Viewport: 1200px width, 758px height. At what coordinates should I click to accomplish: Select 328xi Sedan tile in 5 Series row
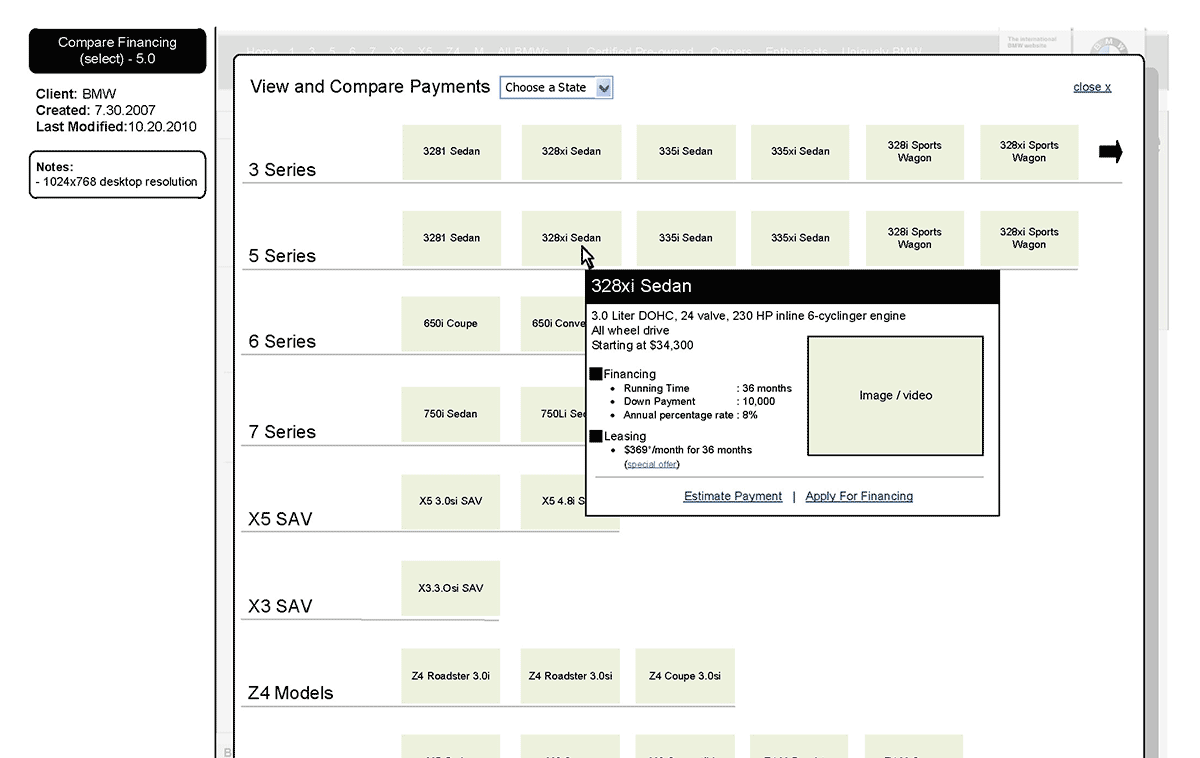click(571, 238)
